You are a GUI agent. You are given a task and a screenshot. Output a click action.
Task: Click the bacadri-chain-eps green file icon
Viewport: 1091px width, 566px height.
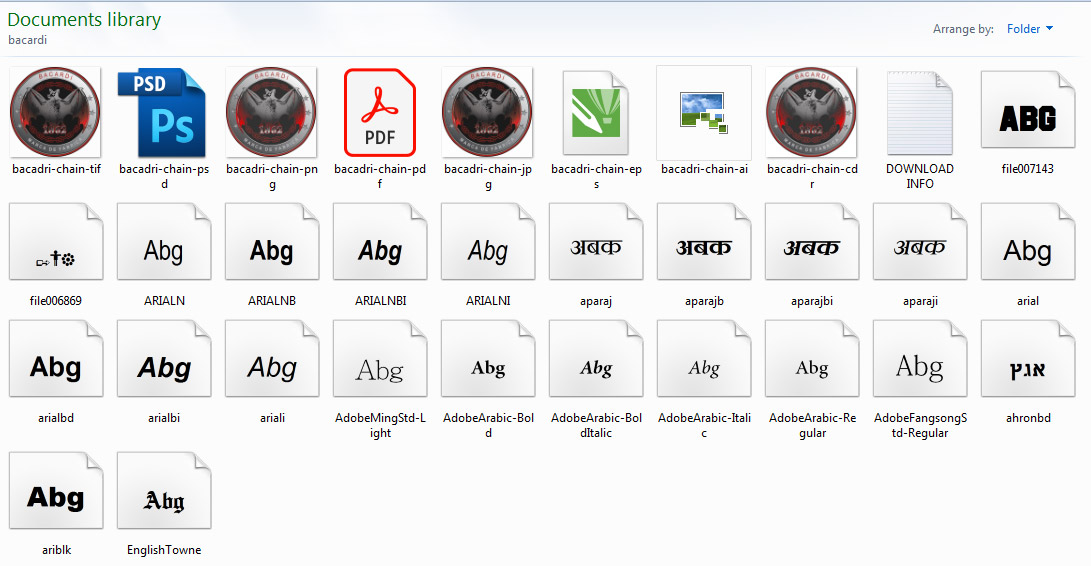[x=595, y=112]
